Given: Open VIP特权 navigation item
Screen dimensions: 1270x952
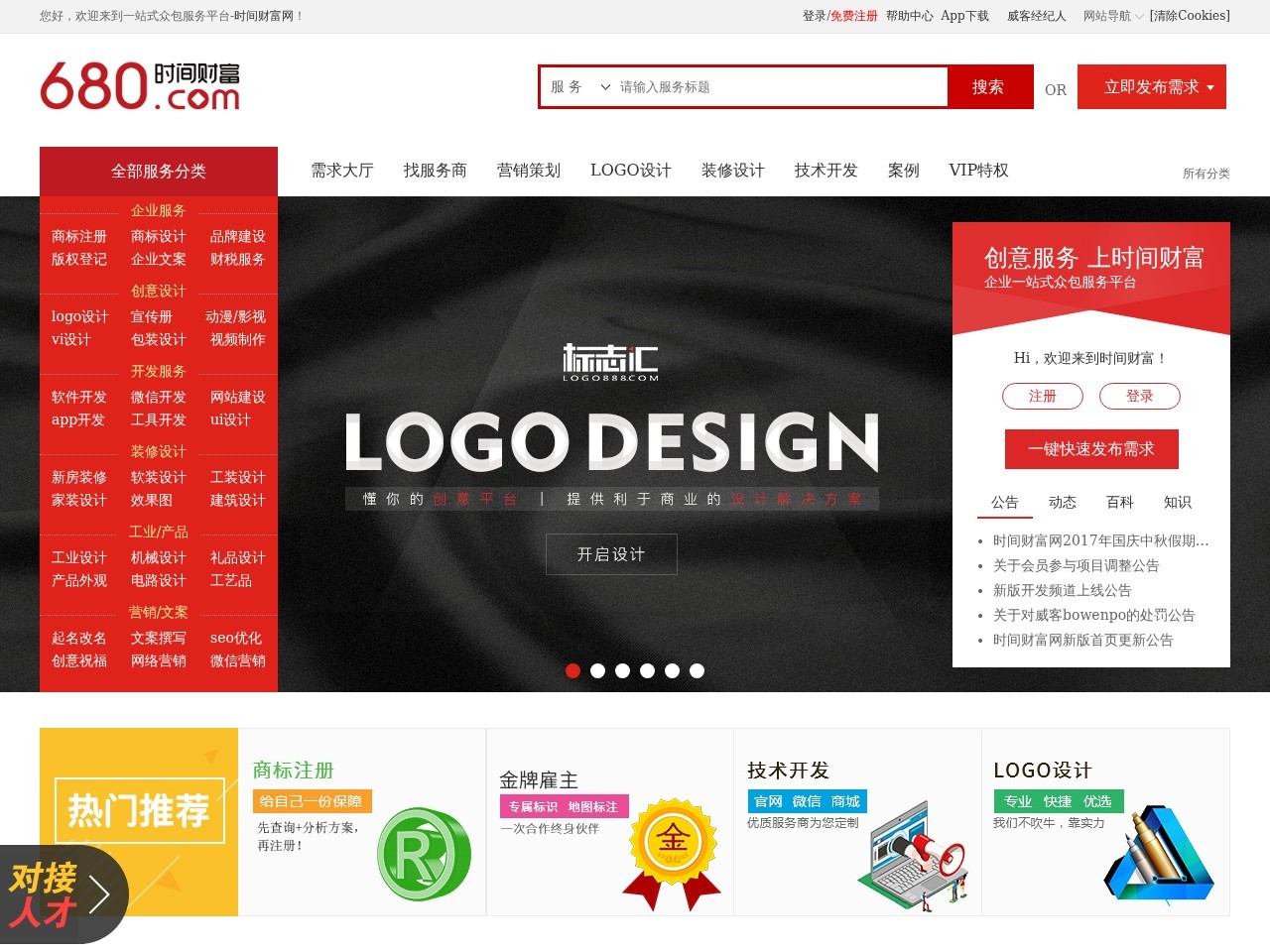Looking at the screenshot, I should 979,171.
